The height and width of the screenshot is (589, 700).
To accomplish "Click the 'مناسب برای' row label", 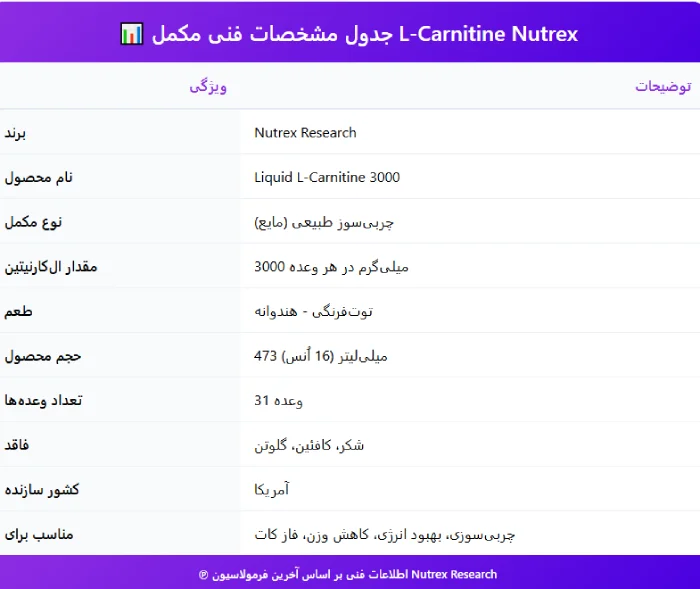I will (39, 534).
